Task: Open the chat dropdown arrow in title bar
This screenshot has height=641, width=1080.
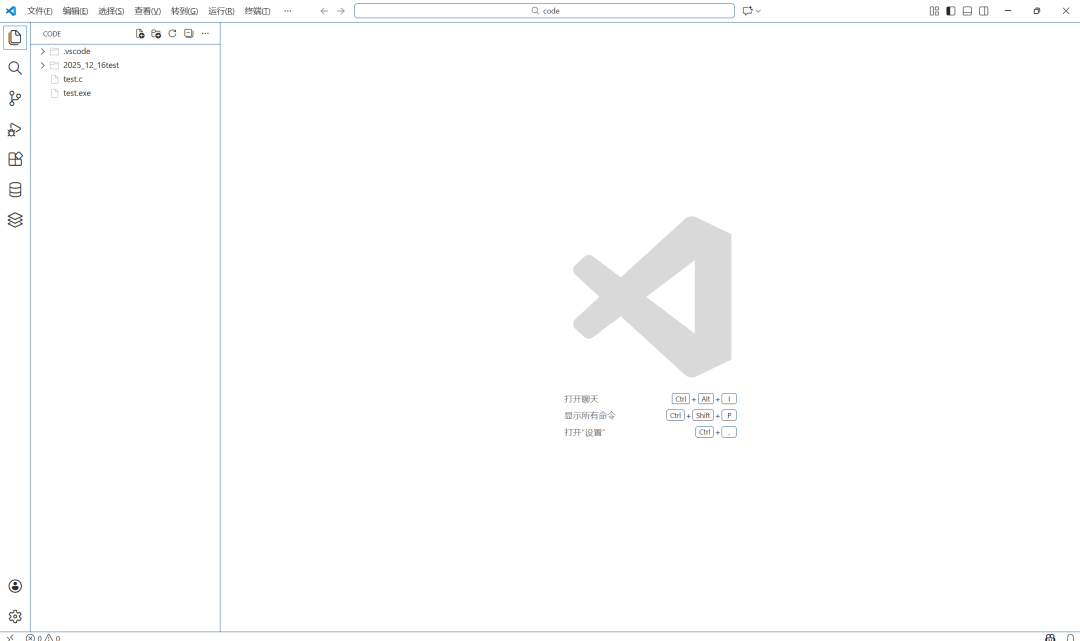Action: [758, 11]
